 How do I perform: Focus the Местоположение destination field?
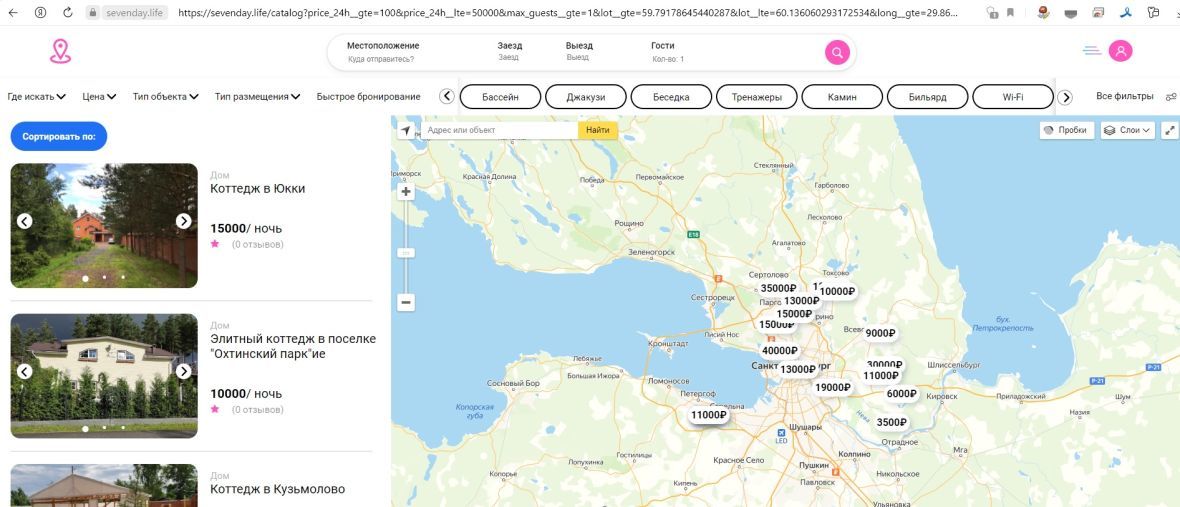[383, 51]
